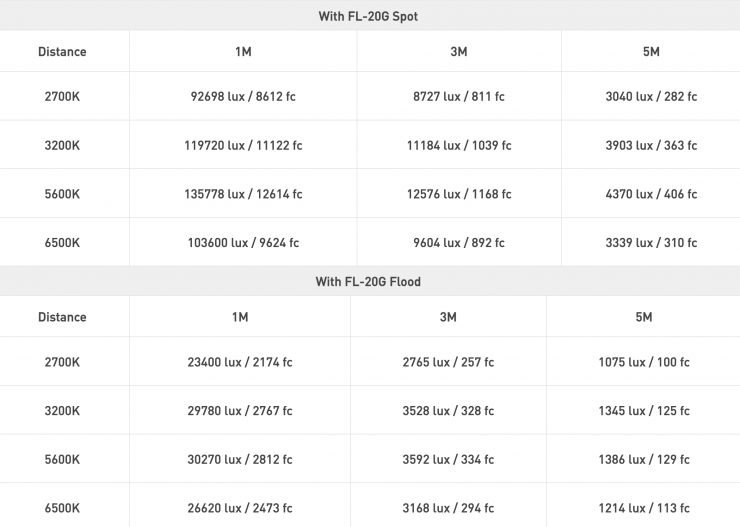Click the 3040 lux / 282 fc cell
740x527 pixels.
(x=651, y=97)
